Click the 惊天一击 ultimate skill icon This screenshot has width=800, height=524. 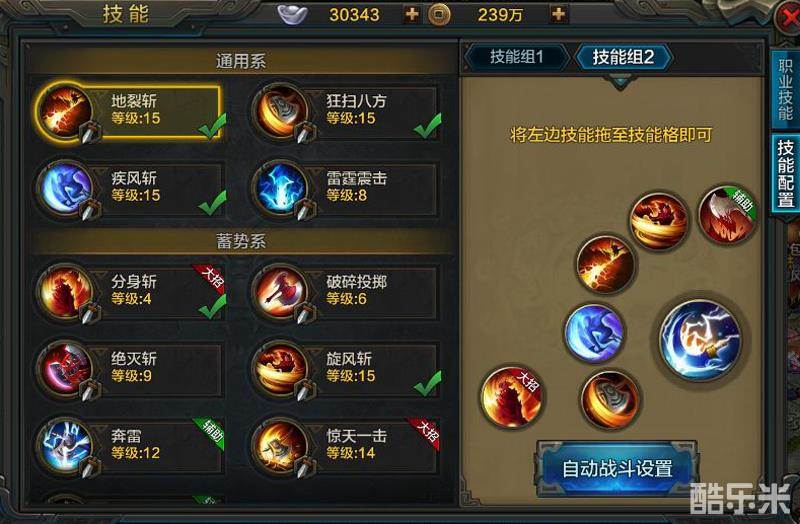[280, 445]
